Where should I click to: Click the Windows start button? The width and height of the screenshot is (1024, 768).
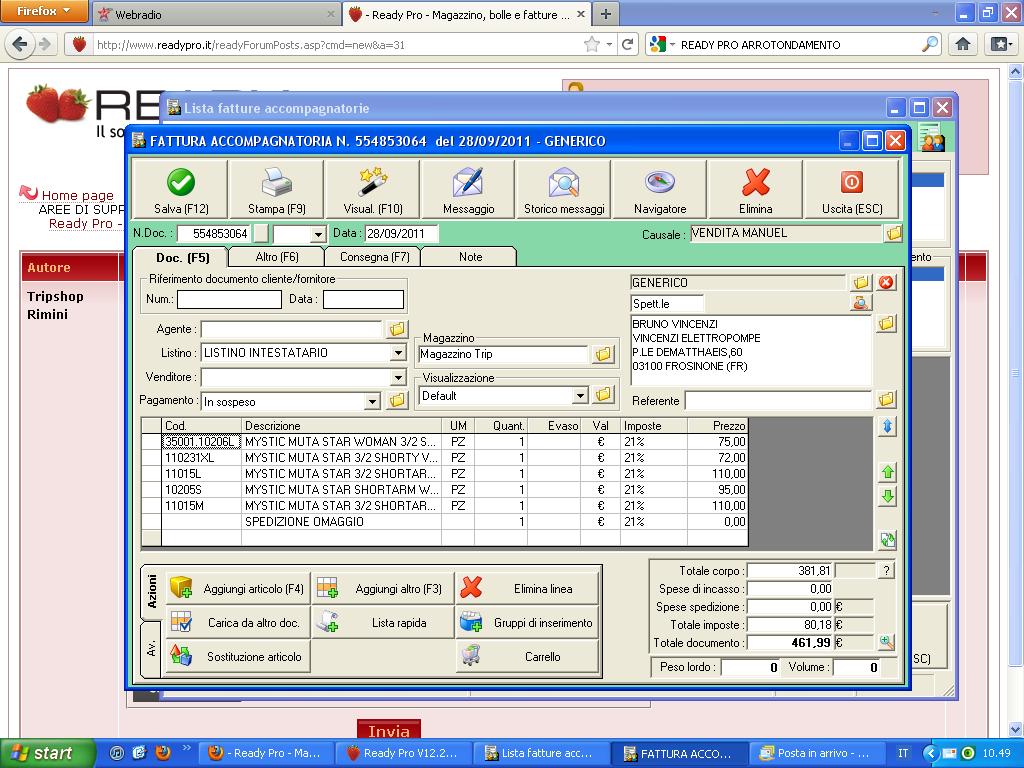(x=41, y=753)
